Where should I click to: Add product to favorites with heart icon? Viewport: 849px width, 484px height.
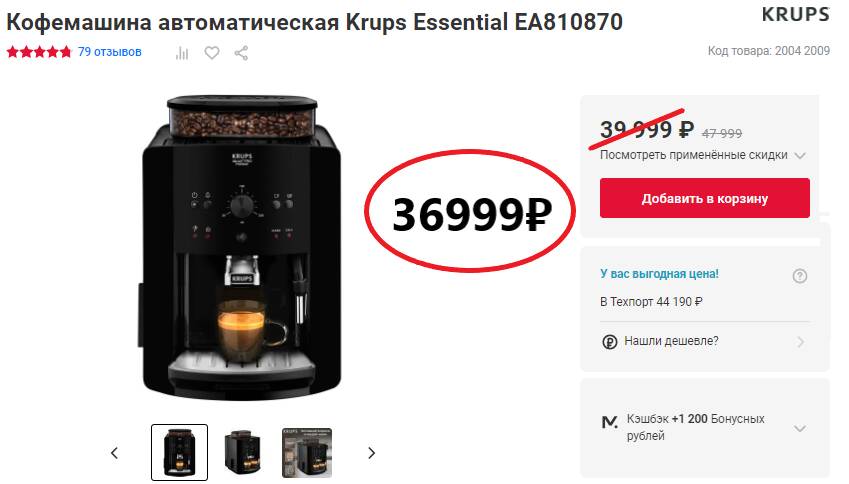pyautogui.click(x=212, y=53)
